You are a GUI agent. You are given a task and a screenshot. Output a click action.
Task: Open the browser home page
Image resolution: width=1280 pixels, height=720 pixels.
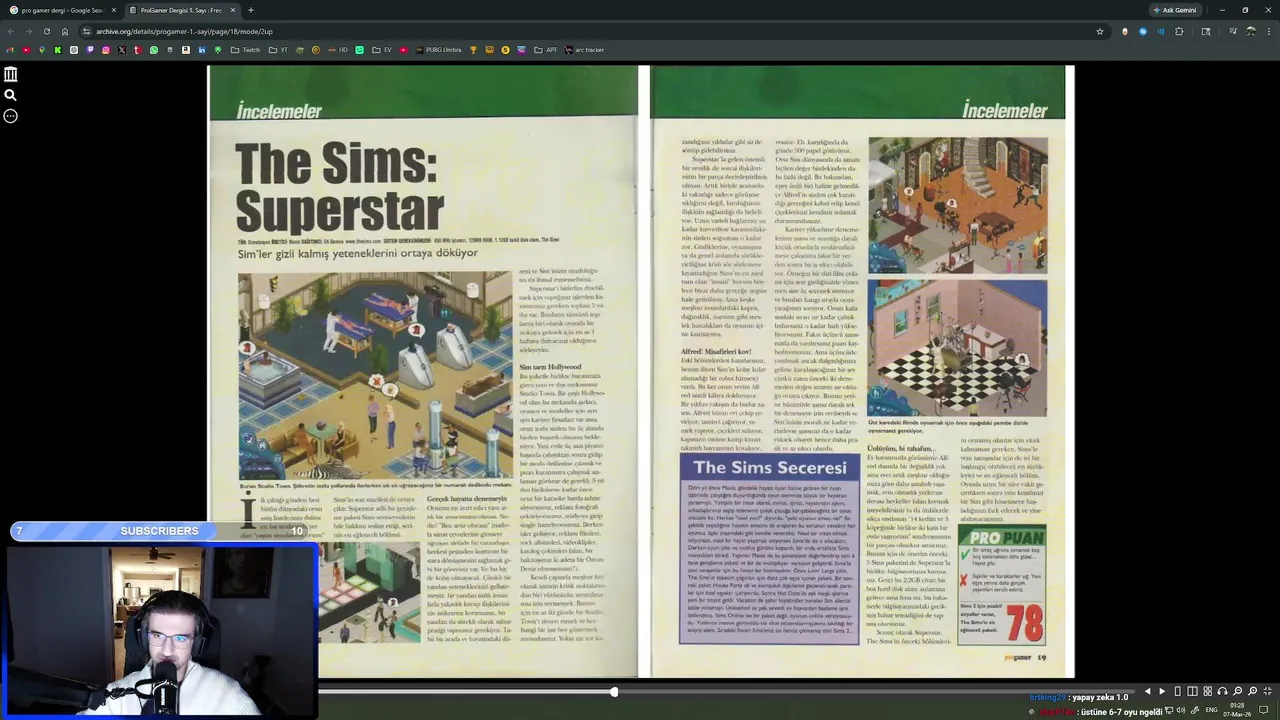click(65, 31)
